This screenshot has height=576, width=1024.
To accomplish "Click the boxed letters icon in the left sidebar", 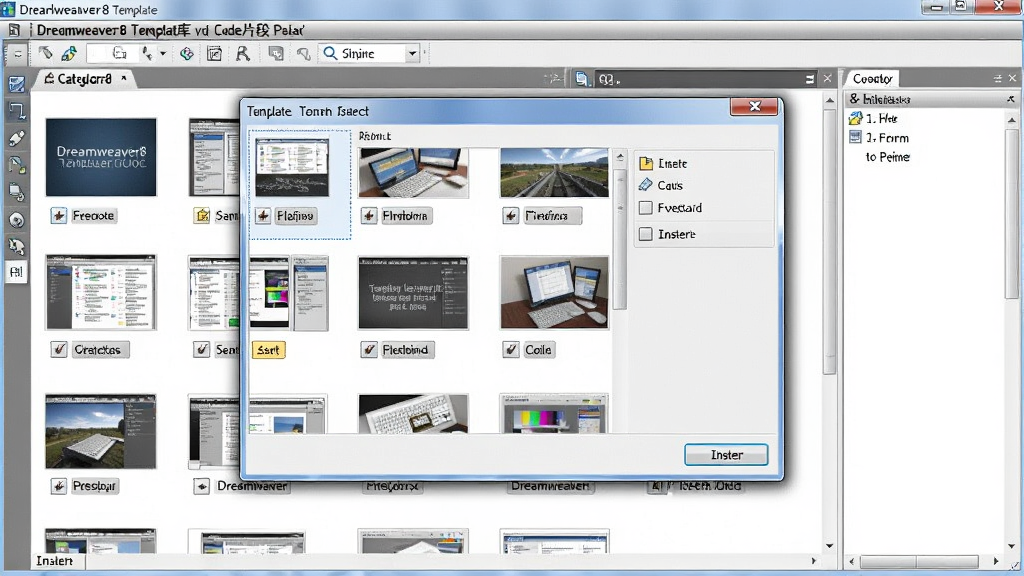I will (16, 272).
